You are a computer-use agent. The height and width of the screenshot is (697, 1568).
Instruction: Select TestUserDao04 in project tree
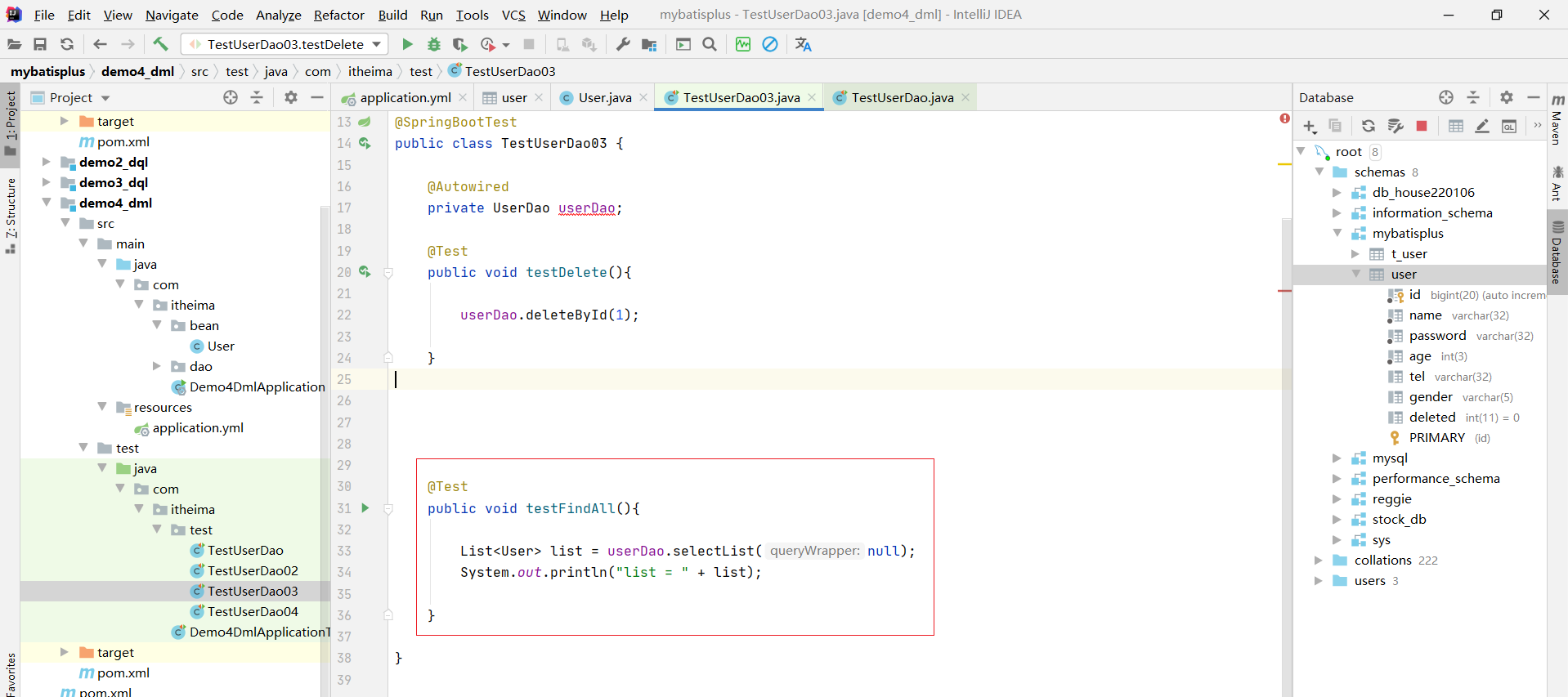click(x=253, y=611)
